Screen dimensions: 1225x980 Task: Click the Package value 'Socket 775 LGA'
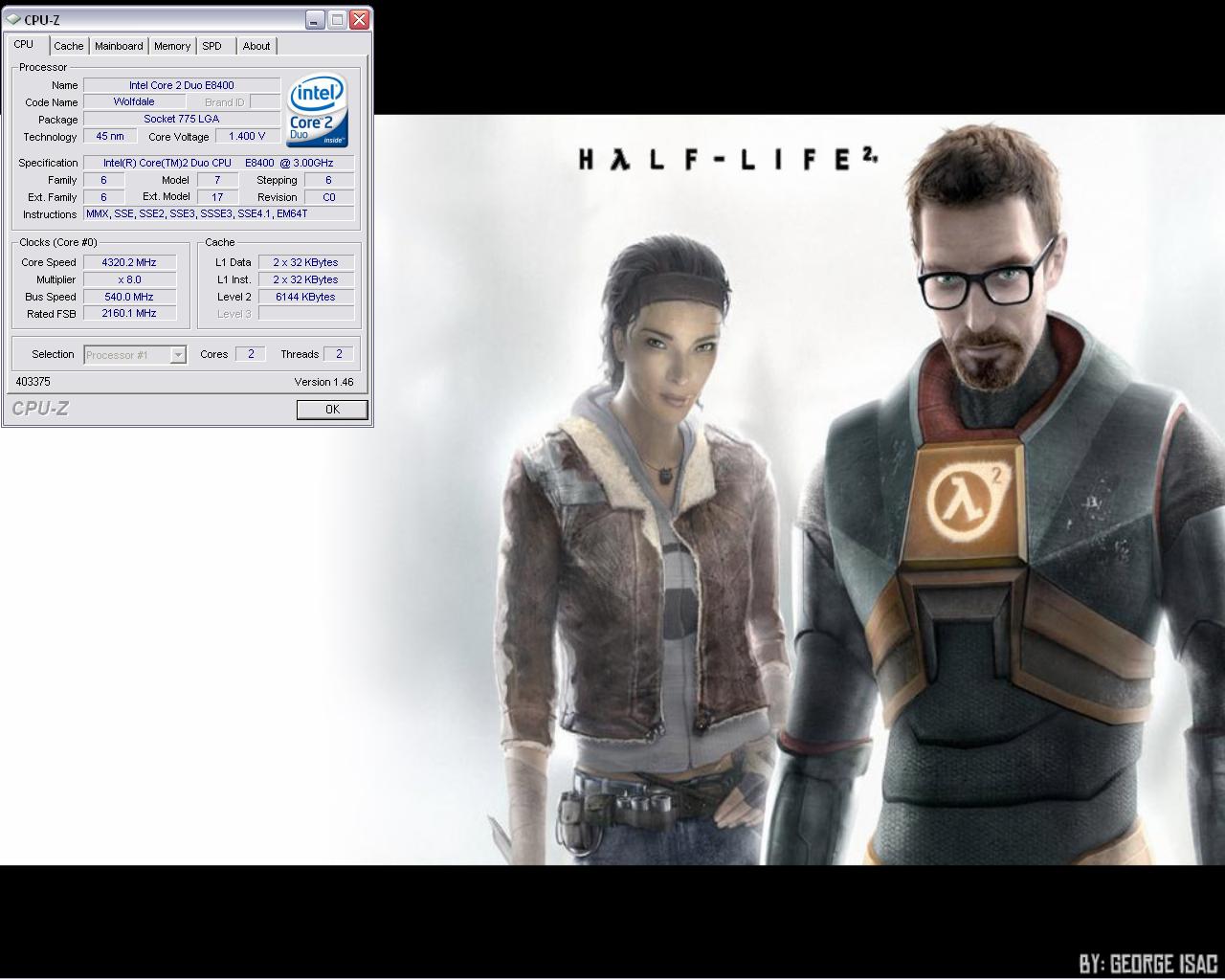182,119
